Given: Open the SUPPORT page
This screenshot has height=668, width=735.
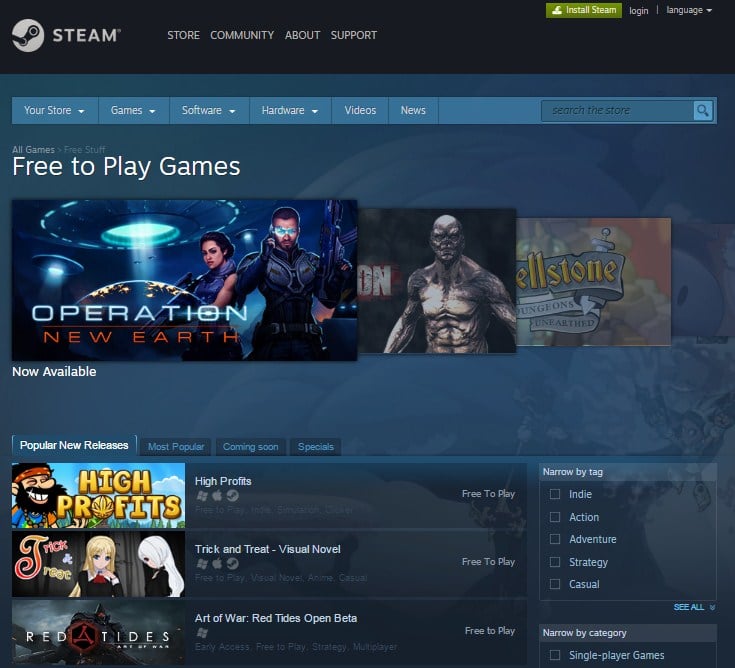Looking at the screenshot, I should pyautogui.click(x=354, y=35).
